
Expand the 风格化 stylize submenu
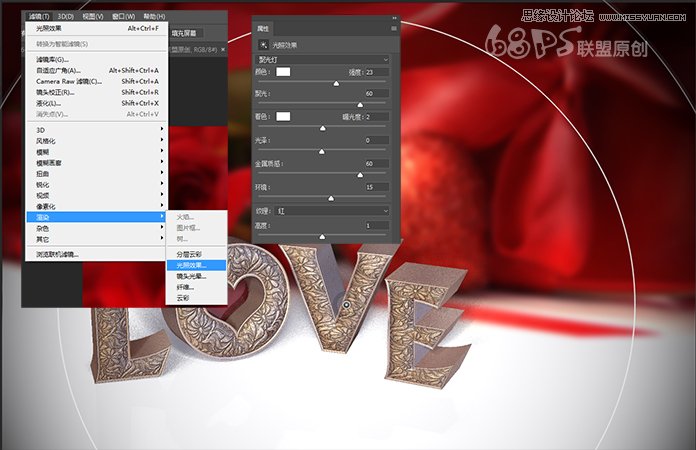tap(97, 141)
